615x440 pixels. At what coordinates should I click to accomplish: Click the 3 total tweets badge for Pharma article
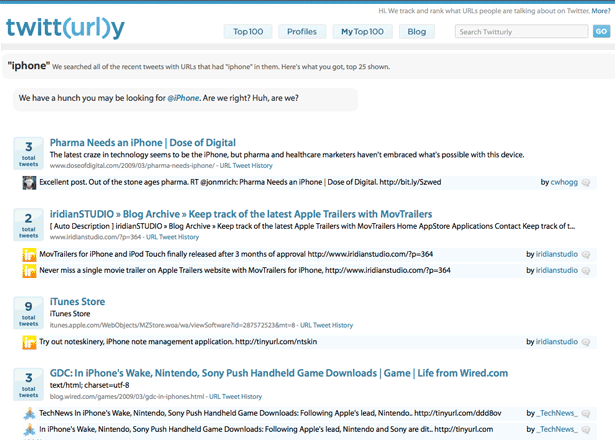tap(29, 153)
